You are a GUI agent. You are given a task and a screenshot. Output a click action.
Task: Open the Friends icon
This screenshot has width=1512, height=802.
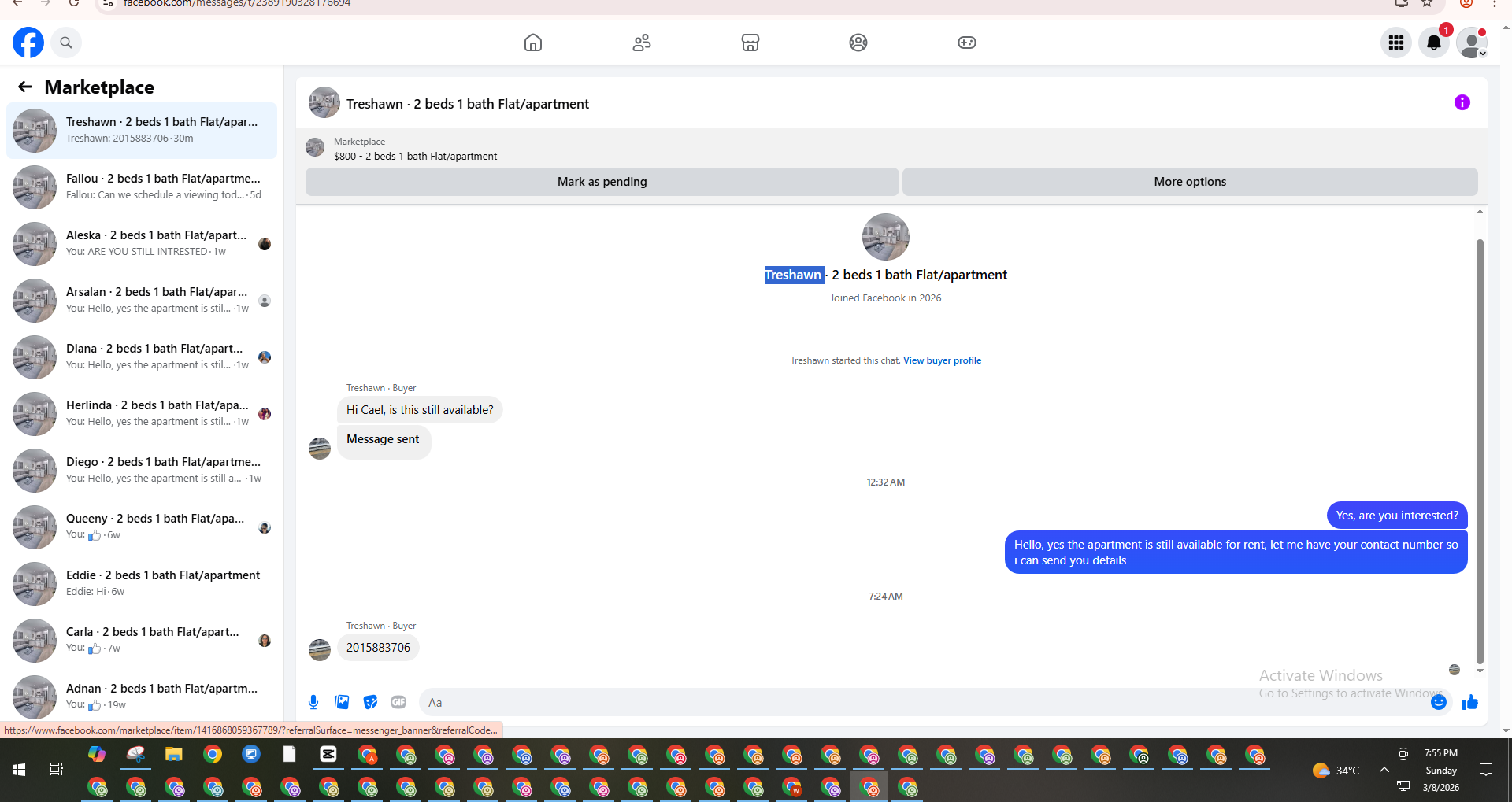(642, 43)
